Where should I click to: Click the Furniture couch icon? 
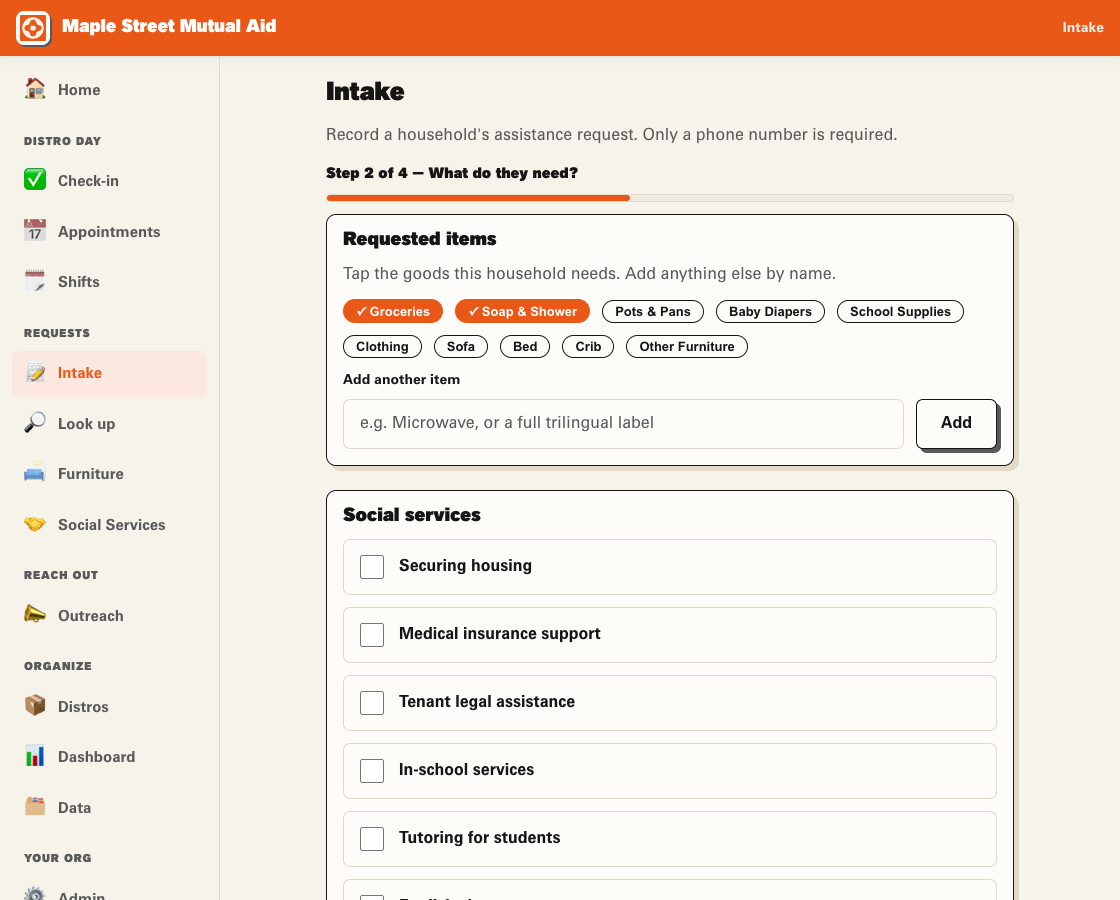pos(34,473)
